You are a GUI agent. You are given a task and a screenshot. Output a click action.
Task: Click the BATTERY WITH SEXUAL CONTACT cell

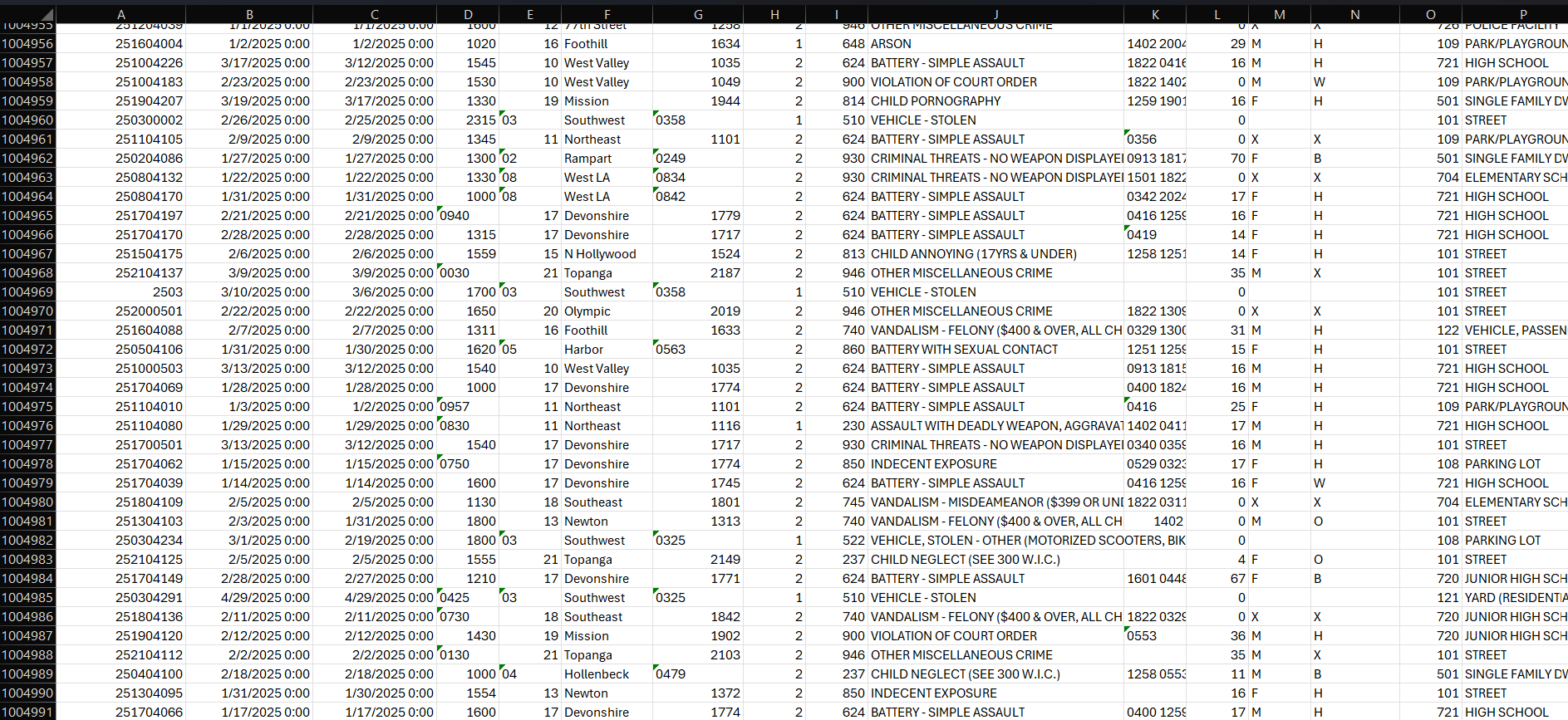pos(964,350)
